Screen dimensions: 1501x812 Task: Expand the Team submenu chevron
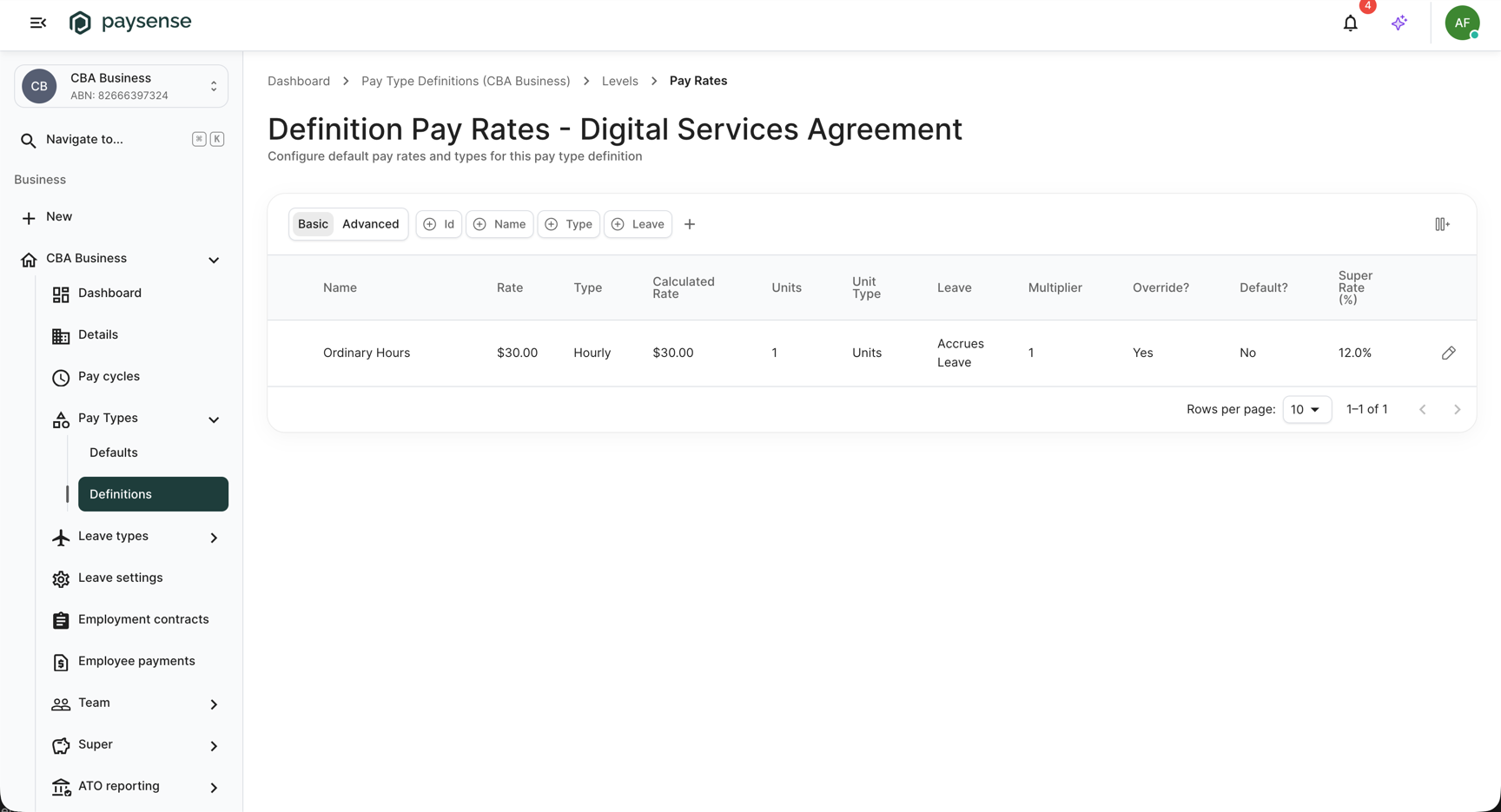(214, 704)
